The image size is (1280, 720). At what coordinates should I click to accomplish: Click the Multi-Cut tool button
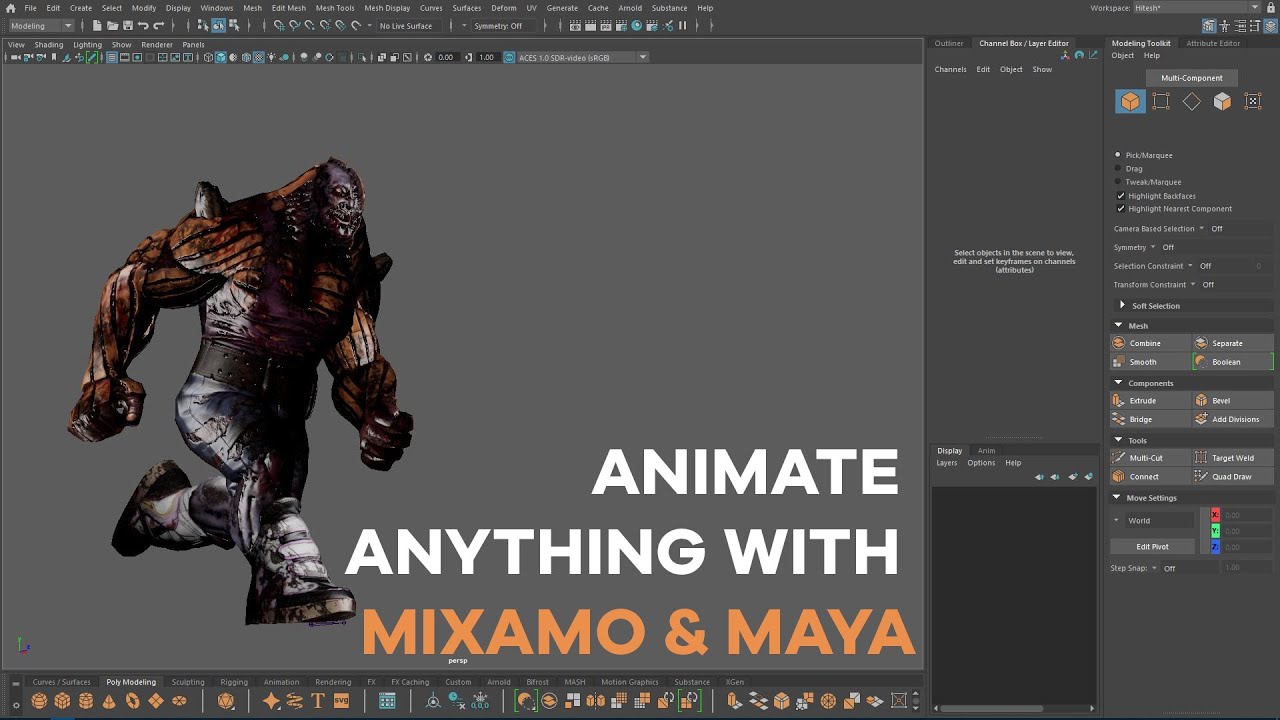(1151, 457)
